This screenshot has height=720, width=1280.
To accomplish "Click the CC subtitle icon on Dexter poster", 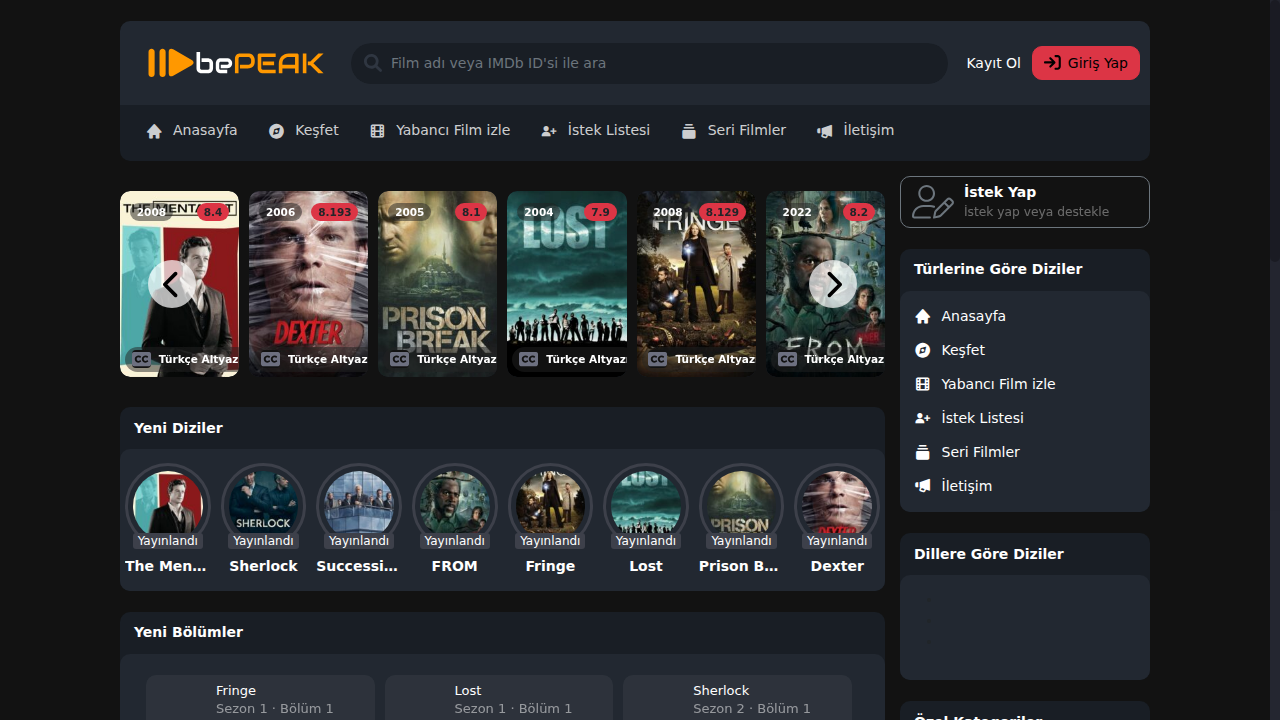I will click(271, 359).
